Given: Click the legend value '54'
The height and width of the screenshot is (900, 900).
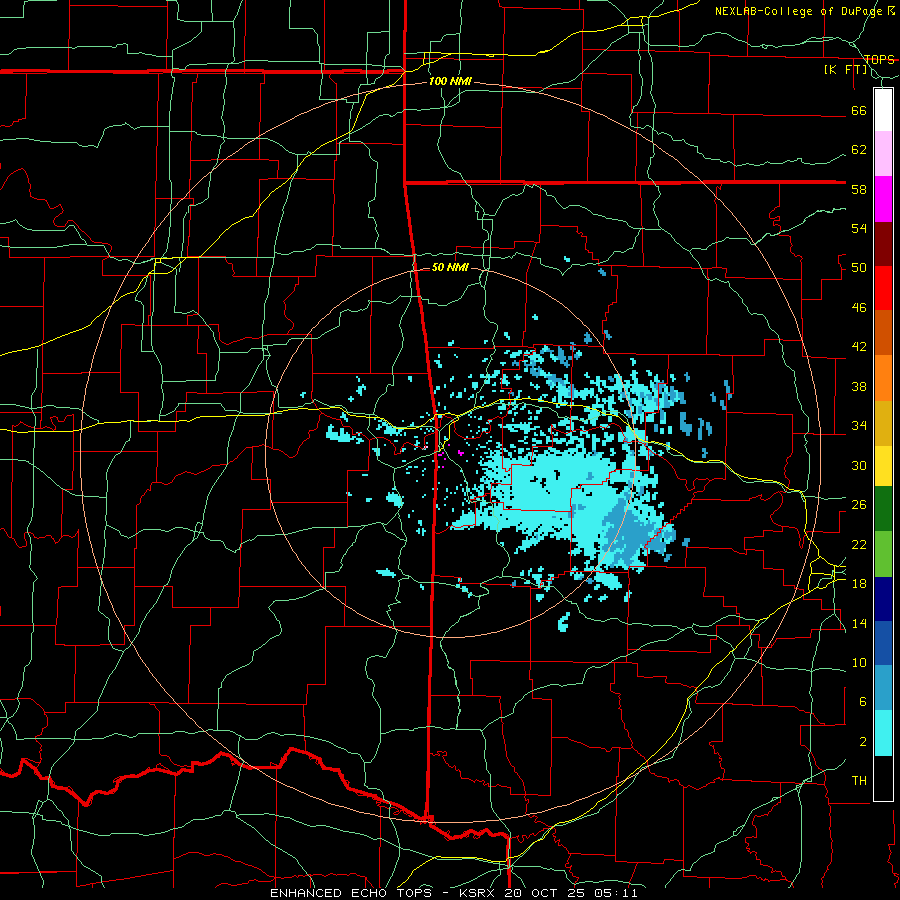Looking at the screenshot, I should [x=859, y=228].
